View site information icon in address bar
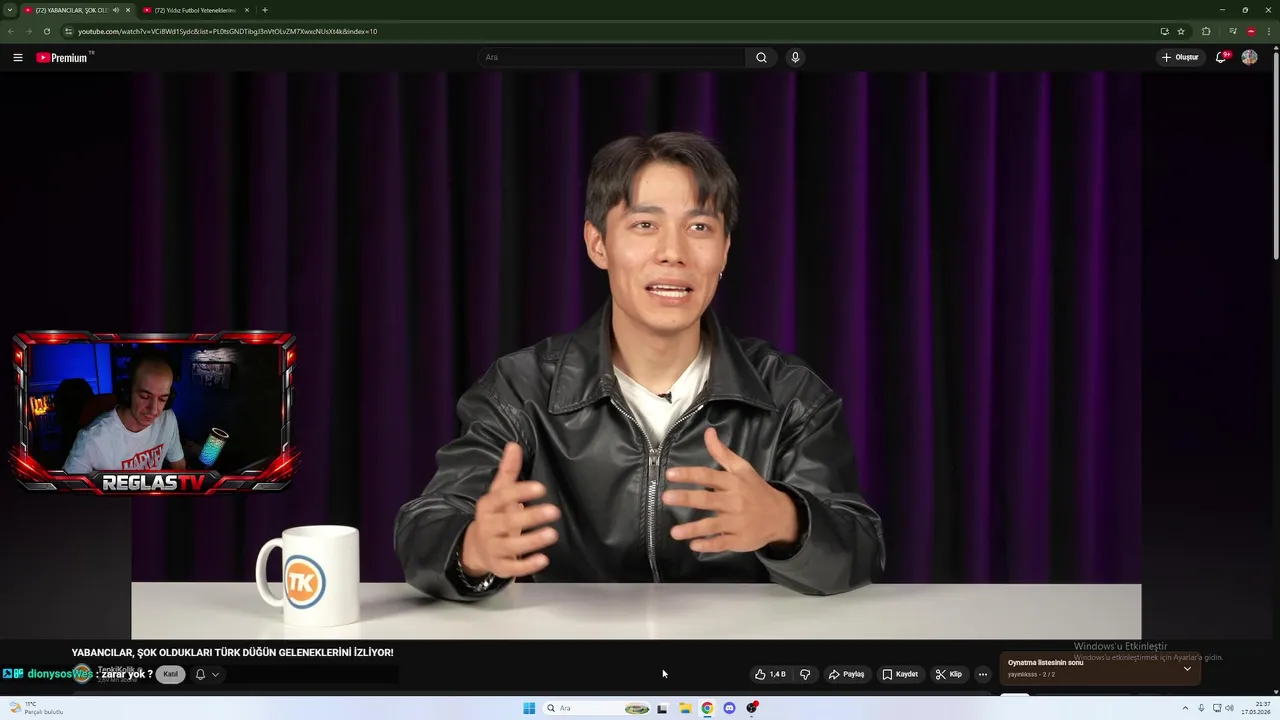This screenshot has height=720, width=1280. click(68, 31)
